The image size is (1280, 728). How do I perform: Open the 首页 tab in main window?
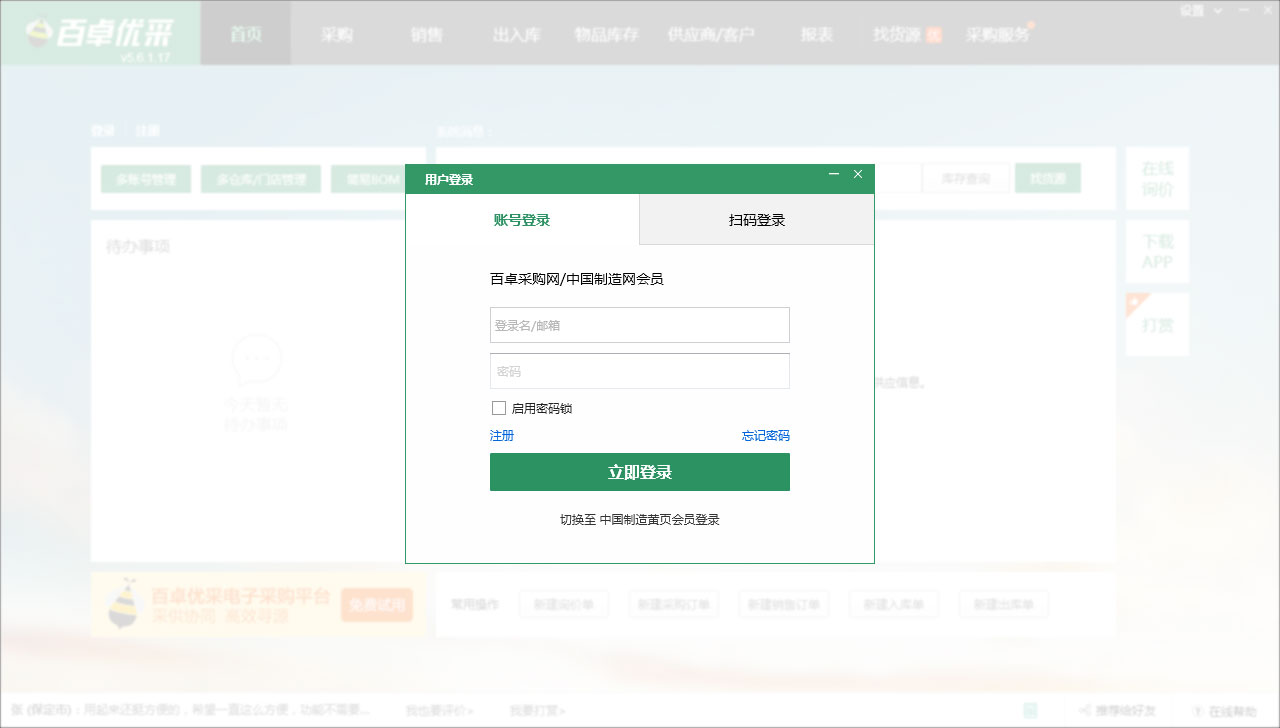click(x=246, y=34)
